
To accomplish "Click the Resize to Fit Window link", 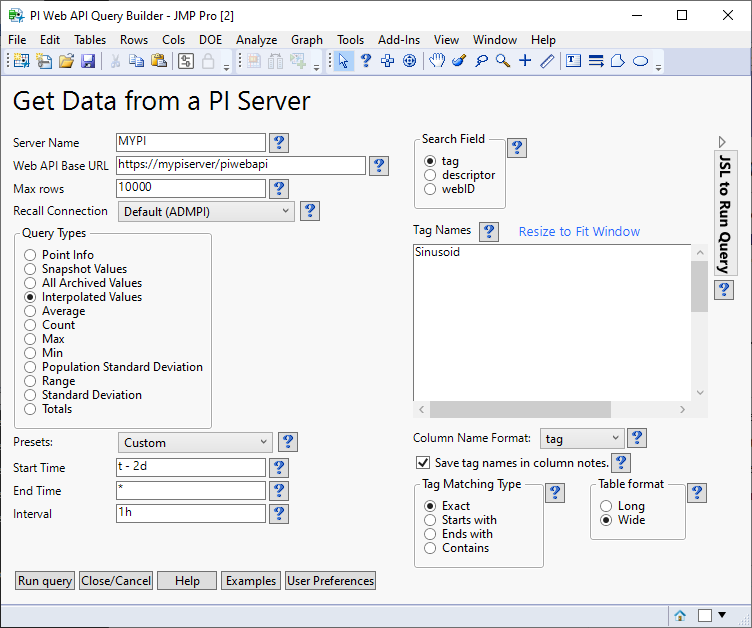I will tap(579, 232).
